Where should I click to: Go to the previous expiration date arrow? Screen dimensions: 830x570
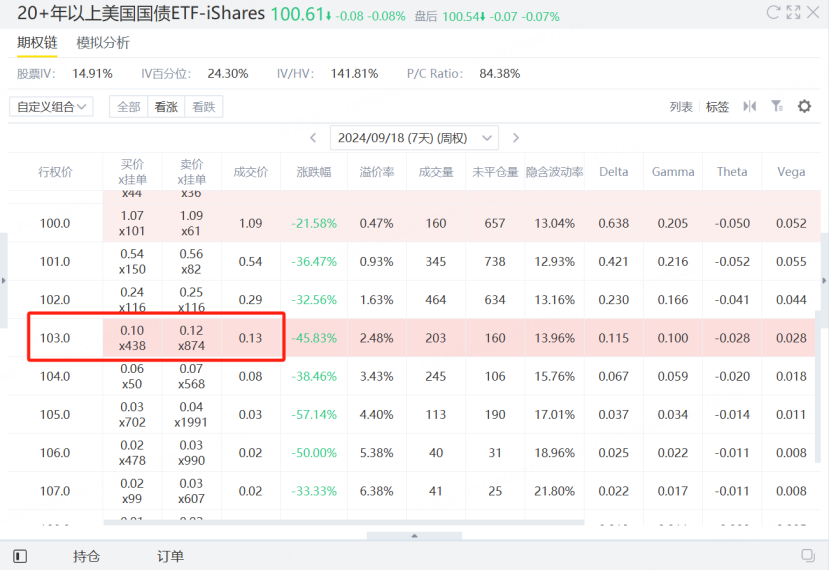[313, 138]
